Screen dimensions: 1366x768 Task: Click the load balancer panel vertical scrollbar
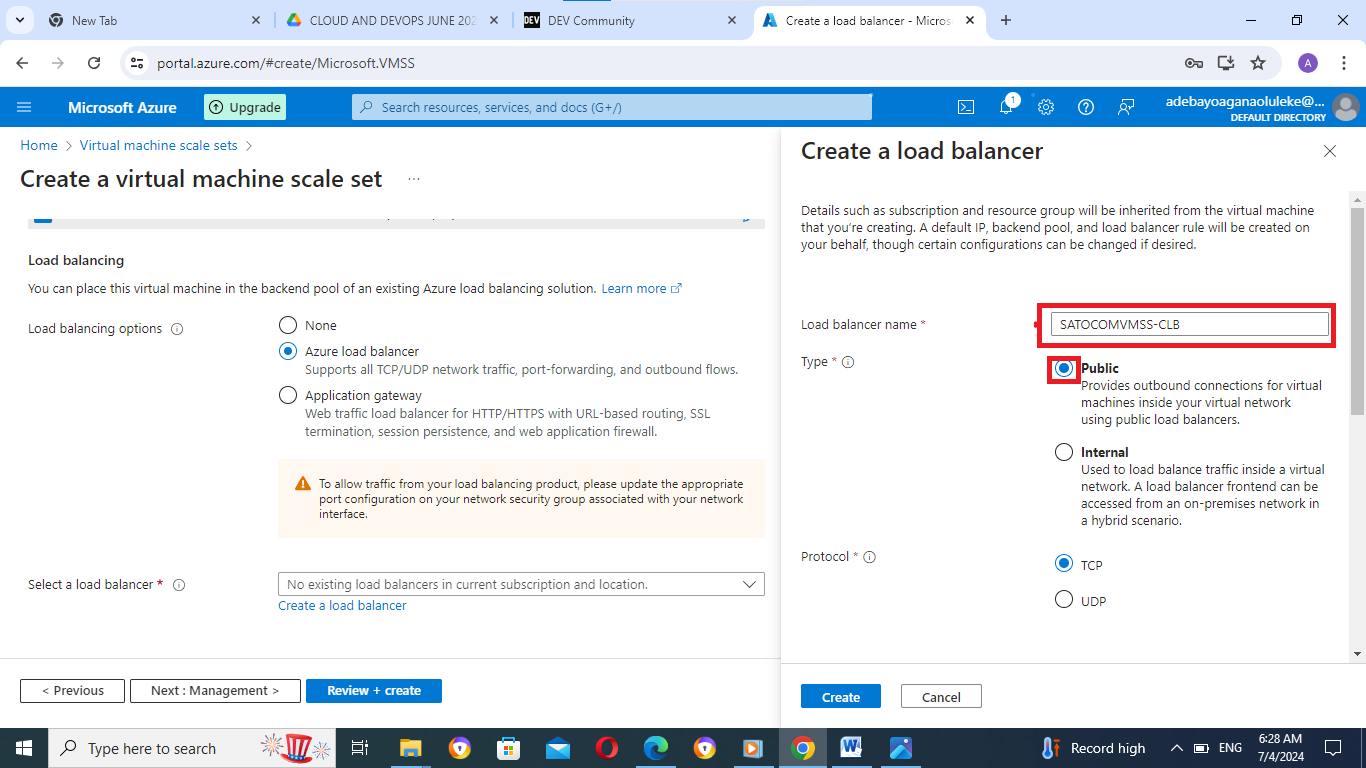[1357, 309]
